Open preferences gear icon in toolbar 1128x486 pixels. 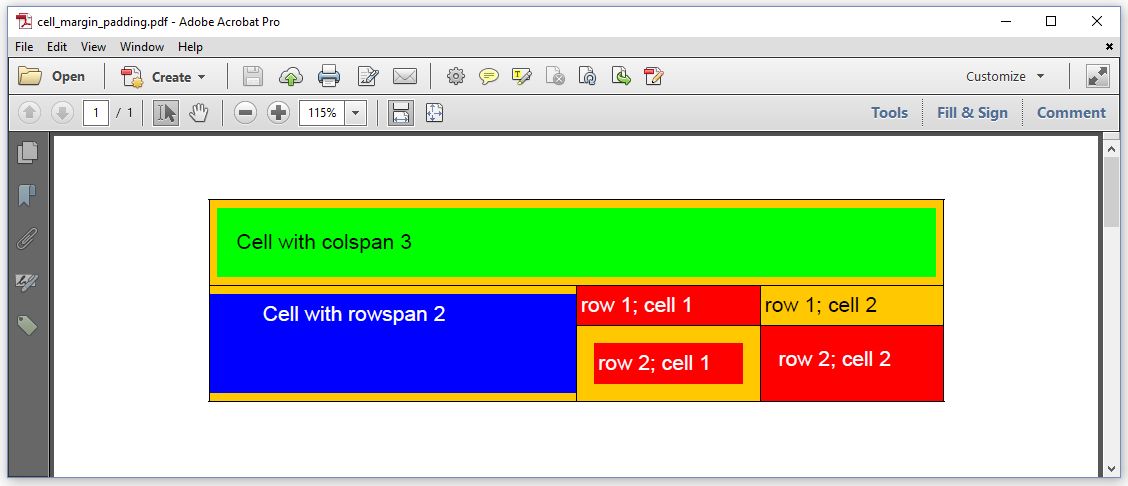click(x=455, y=76)
